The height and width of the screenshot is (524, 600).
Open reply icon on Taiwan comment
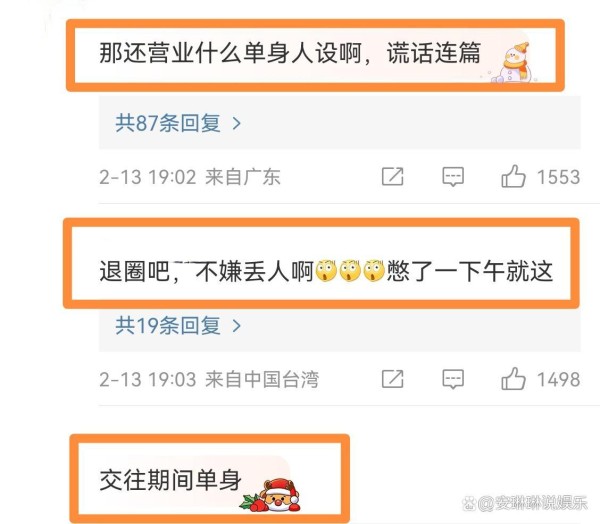point(453,379)
